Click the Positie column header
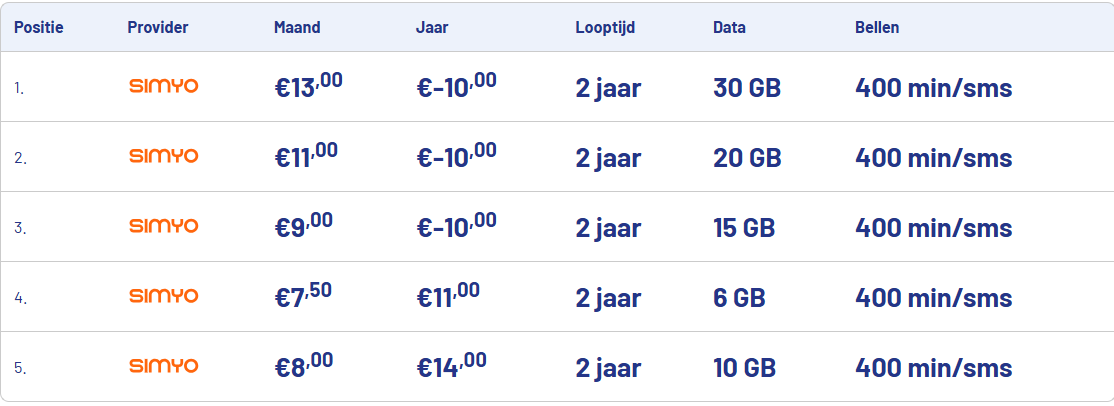 click(x=39, y=27)
